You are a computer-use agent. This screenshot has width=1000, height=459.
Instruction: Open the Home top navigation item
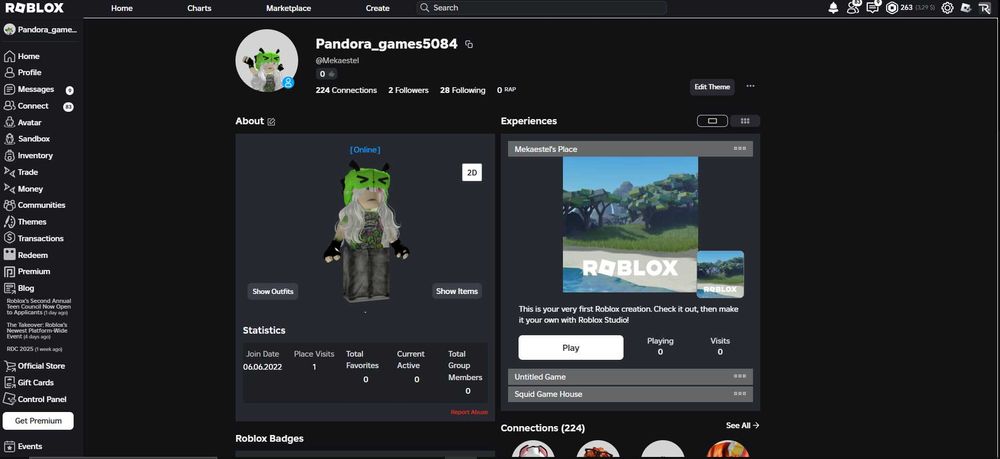coord(122,8)
